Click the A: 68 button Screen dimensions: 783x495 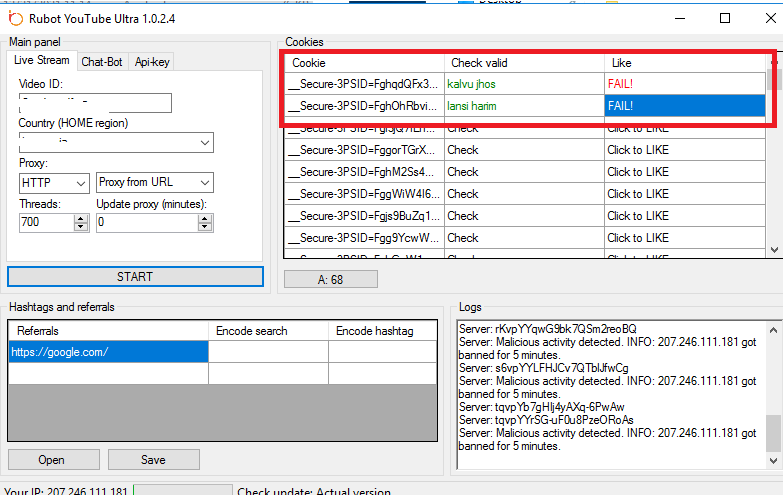[x=330, y=279]
